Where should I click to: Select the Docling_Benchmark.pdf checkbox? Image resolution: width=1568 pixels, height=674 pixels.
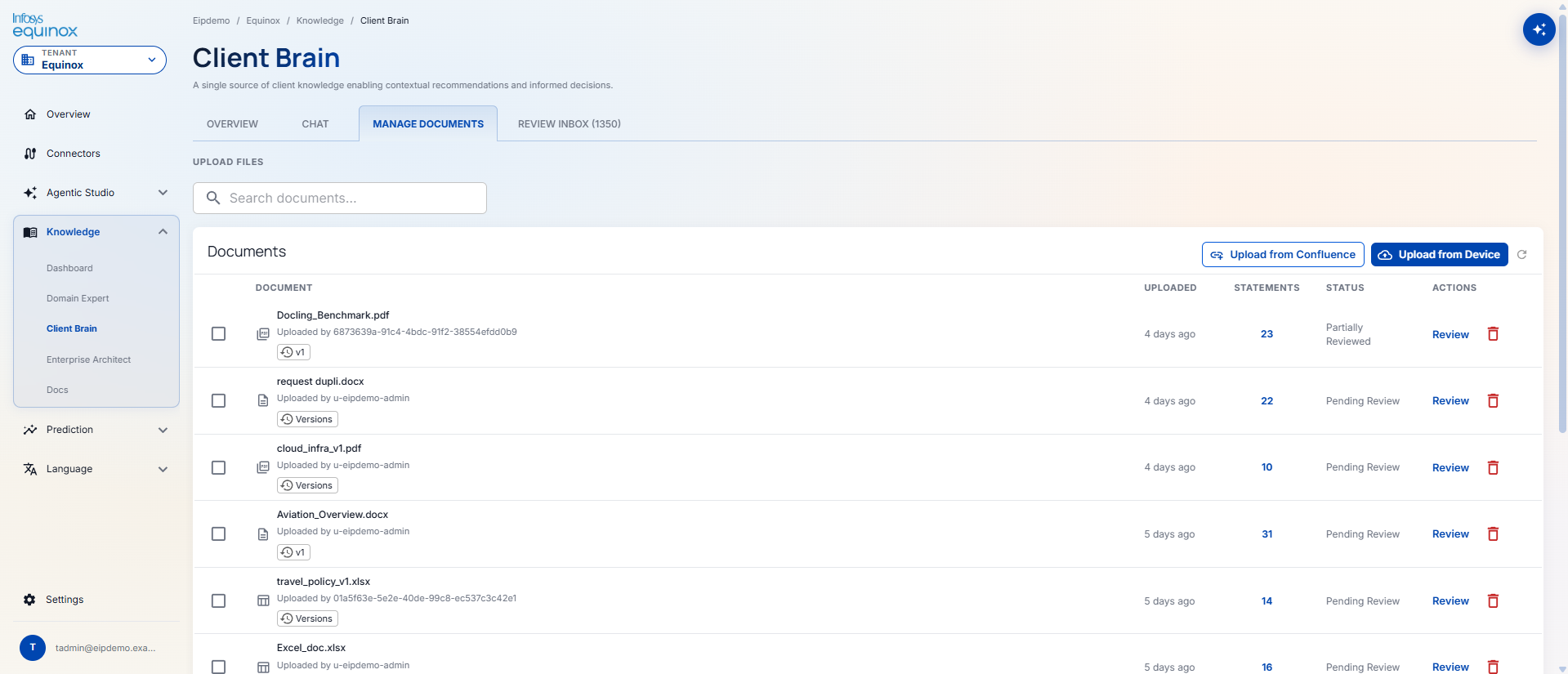(218, 334)
